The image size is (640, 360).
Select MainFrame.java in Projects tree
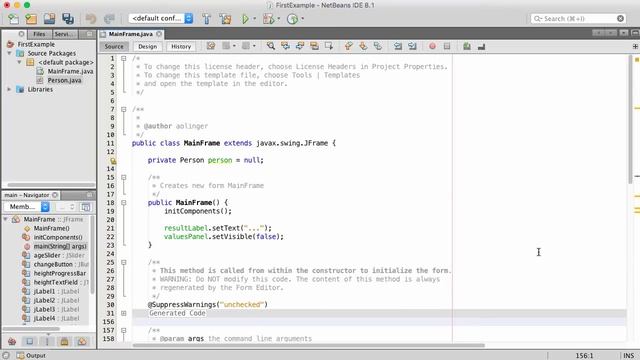pyautogui.click(x=70, y=71)
